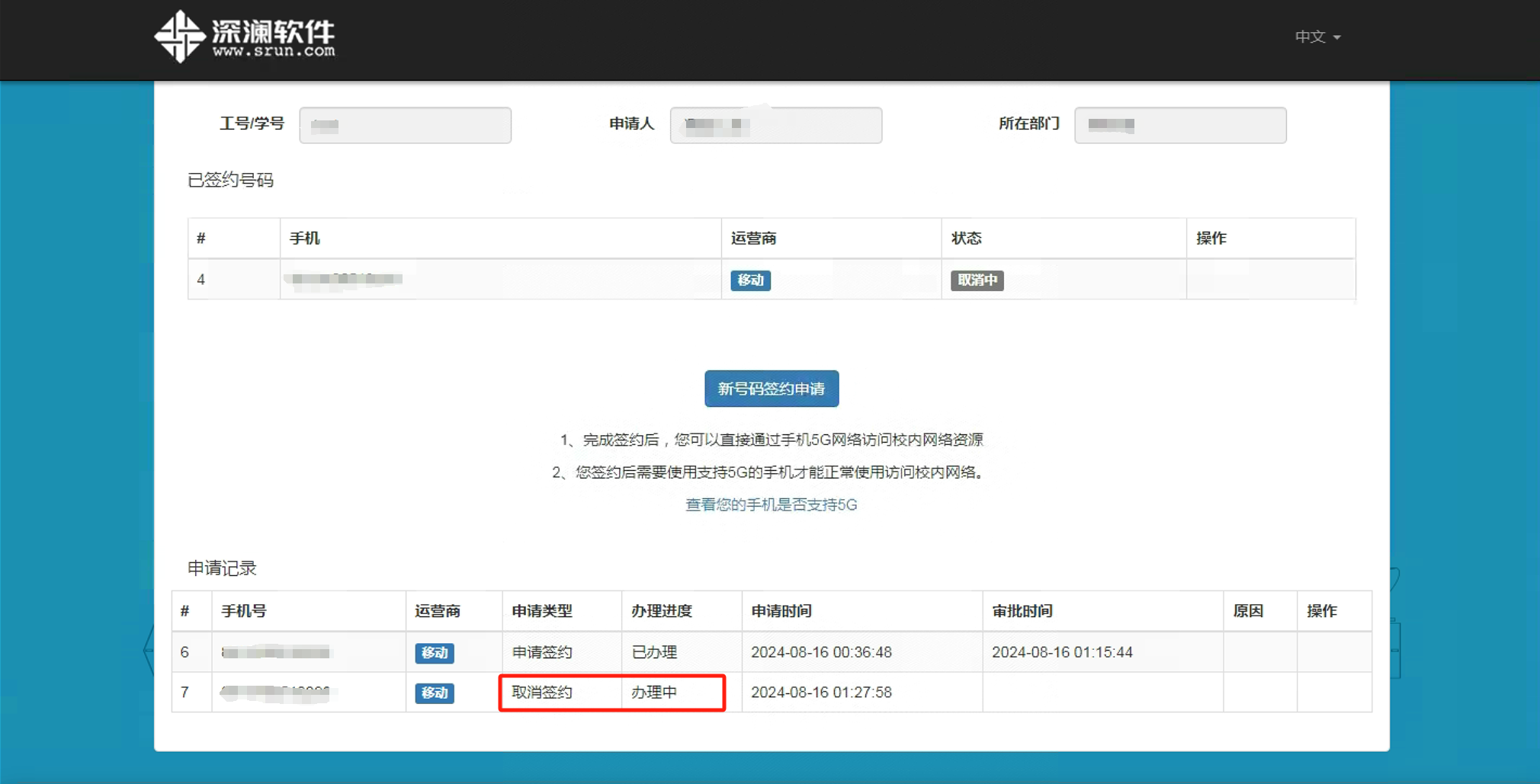
Task: Click the 状态 column header
Action: 966,238
